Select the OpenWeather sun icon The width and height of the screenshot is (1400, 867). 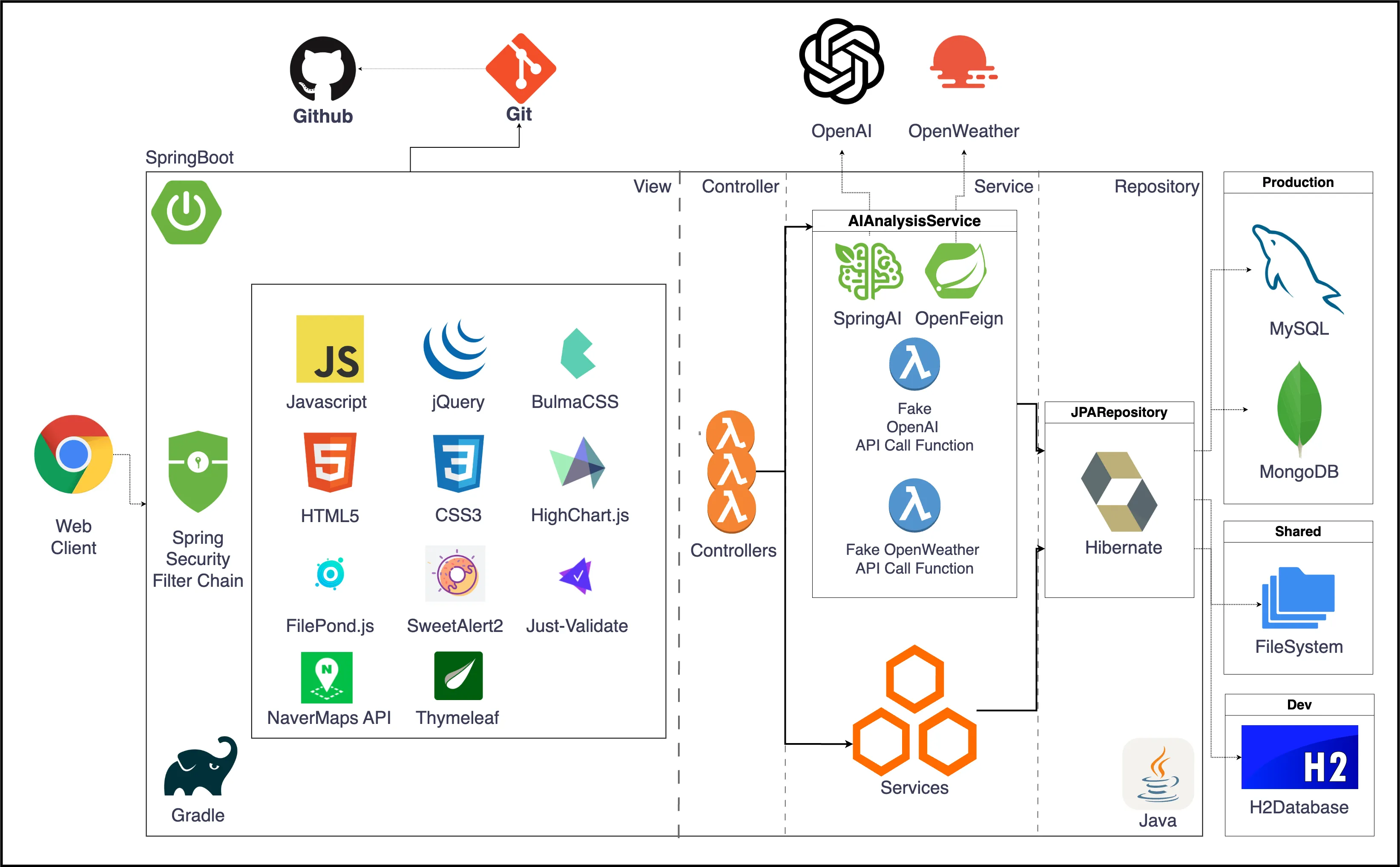[x=963, y=61]
